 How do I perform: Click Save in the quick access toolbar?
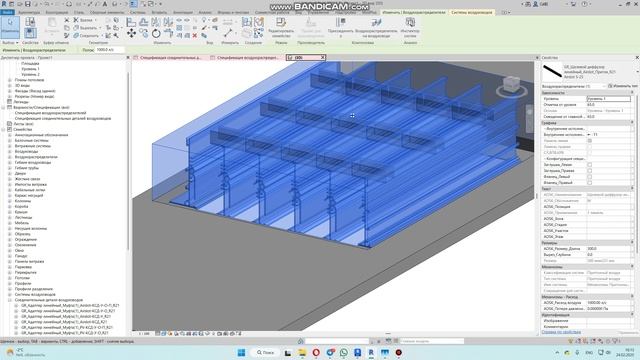(27, 4)
